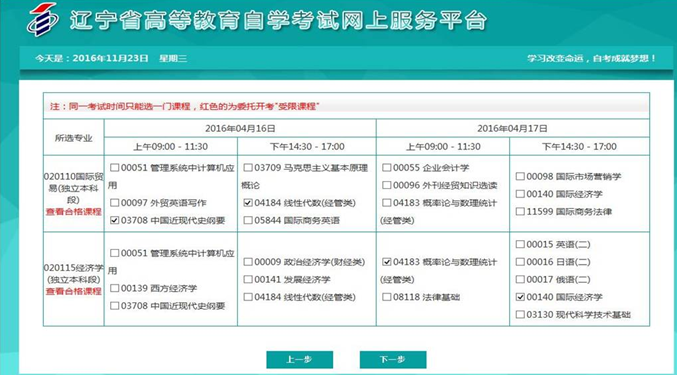Go back with 上一步 button
This screenshot has width=677, height=375.
[300, 359]
